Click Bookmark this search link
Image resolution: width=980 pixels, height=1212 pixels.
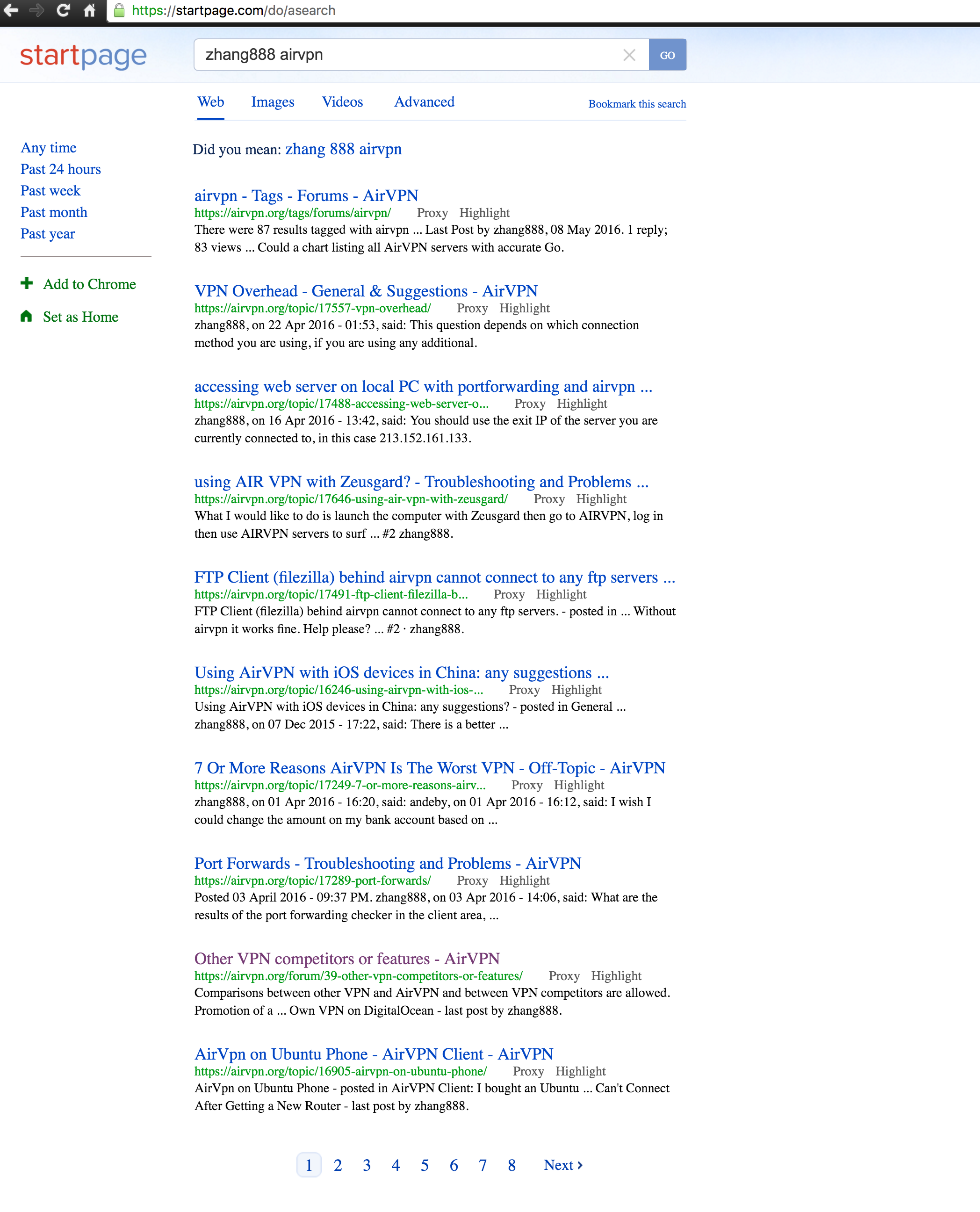[x=637, y=104]
